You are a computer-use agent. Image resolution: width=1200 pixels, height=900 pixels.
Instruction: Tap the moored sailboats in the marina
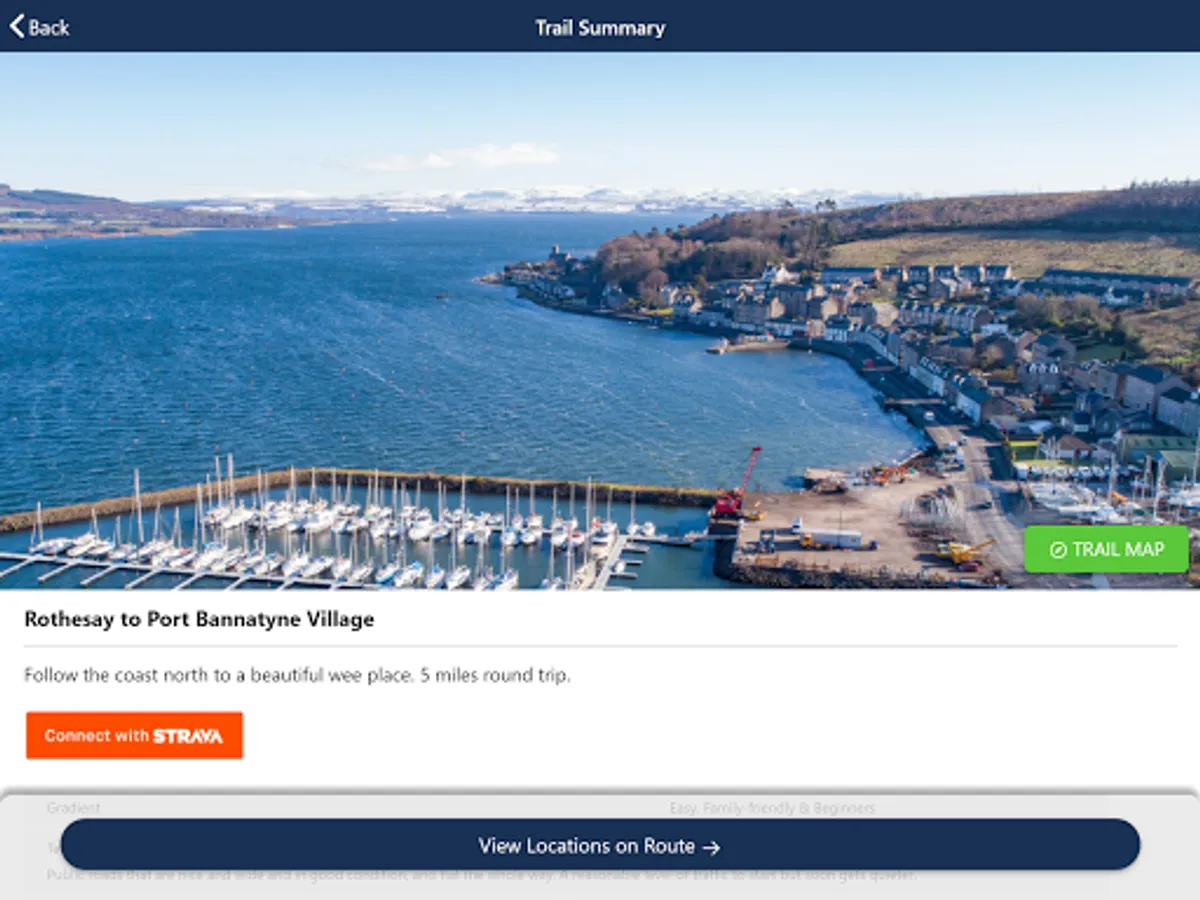(330, 530)
